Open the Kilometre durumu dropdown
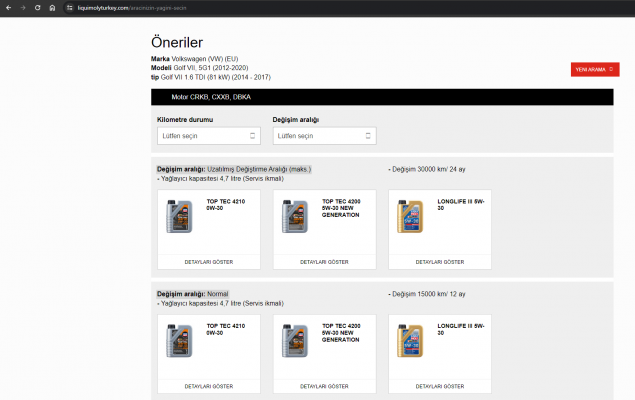The height and width of the screenshot is (400, 635). (x=209, y=136)
